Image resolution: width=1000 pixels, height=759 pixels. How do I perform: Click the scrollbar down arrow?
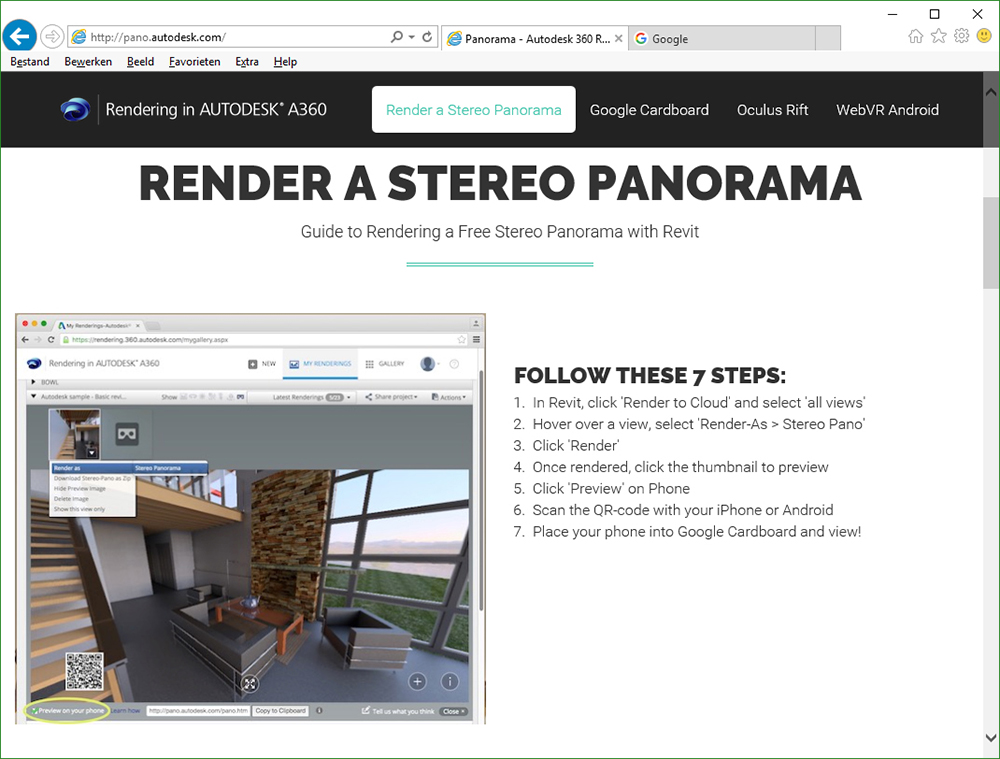tap(990, 737)
